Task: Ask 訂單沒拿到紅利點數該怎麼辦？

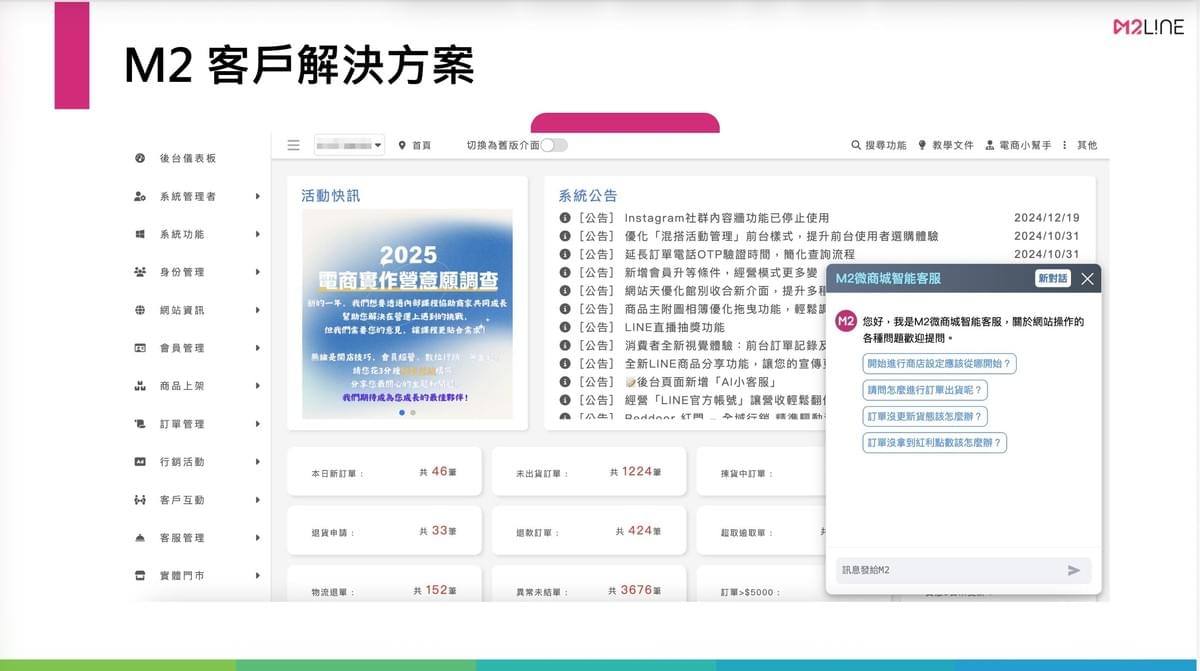Action: pos(935,442)
